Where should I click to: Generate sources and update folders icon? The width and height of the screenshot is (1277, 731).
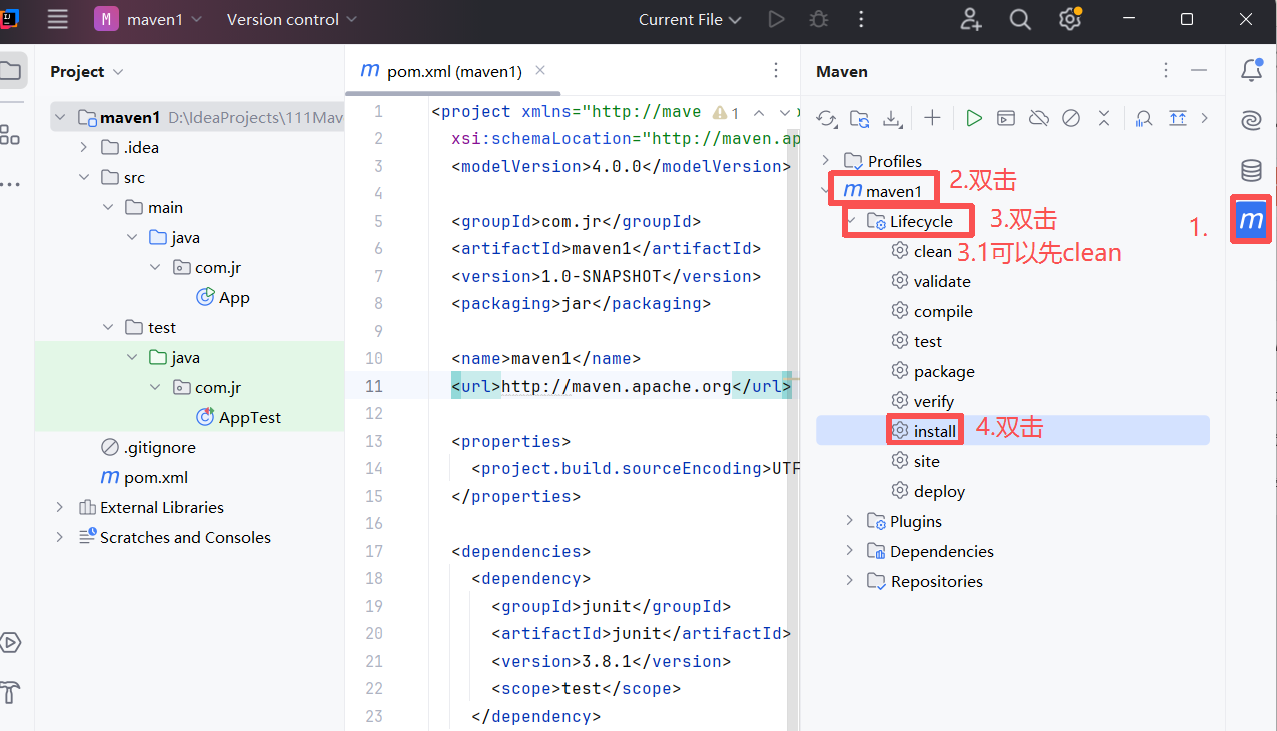[859, 118]
